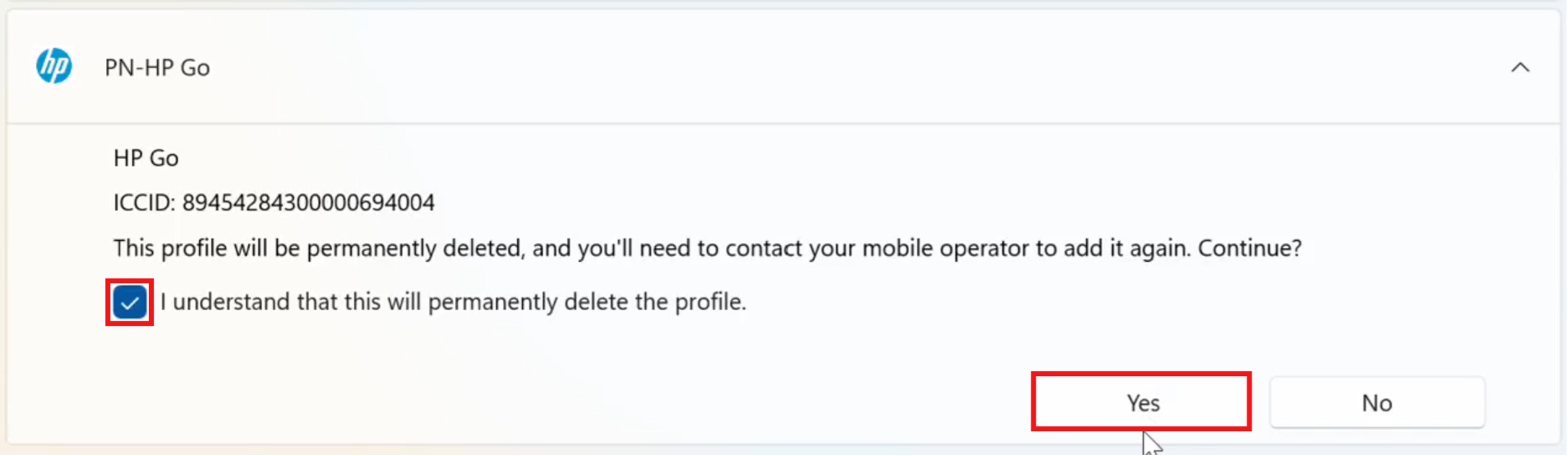
Task: Click the blue circular HP brand badge
Action: click(x=54, y=66)
